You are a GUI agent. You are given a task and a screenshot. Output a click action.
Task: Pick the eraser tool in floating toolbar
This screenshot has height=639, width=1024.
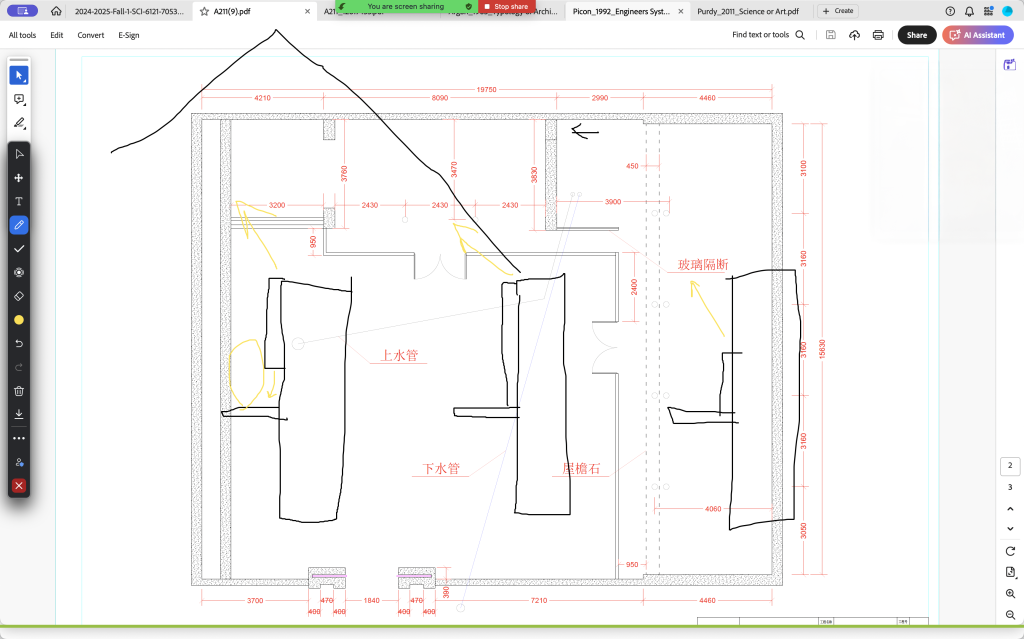[19, 296]
